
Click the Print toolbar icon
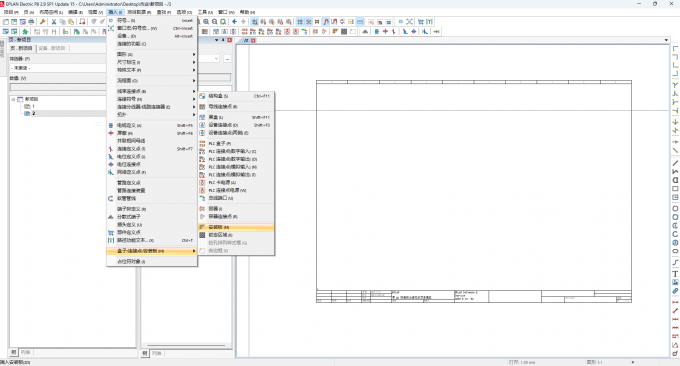(31, 21)
